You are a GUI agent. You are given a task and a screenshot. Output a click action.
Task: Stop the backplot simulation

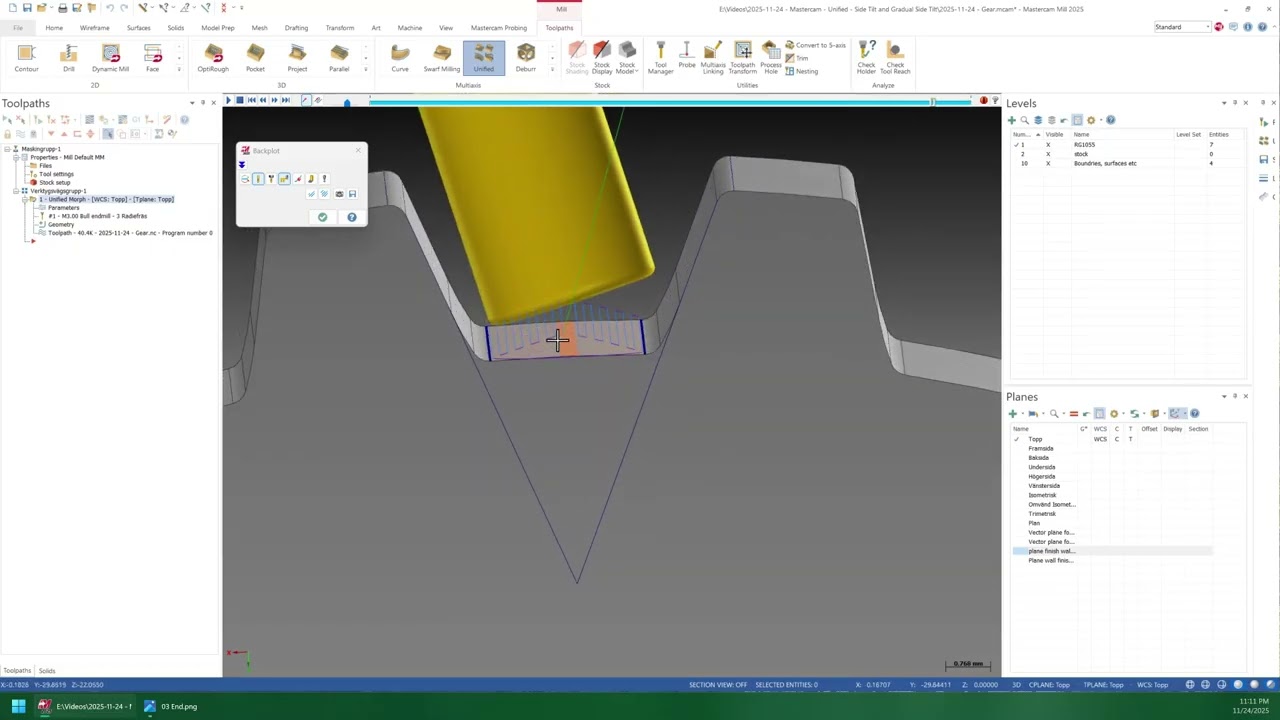tap(240, 100)
